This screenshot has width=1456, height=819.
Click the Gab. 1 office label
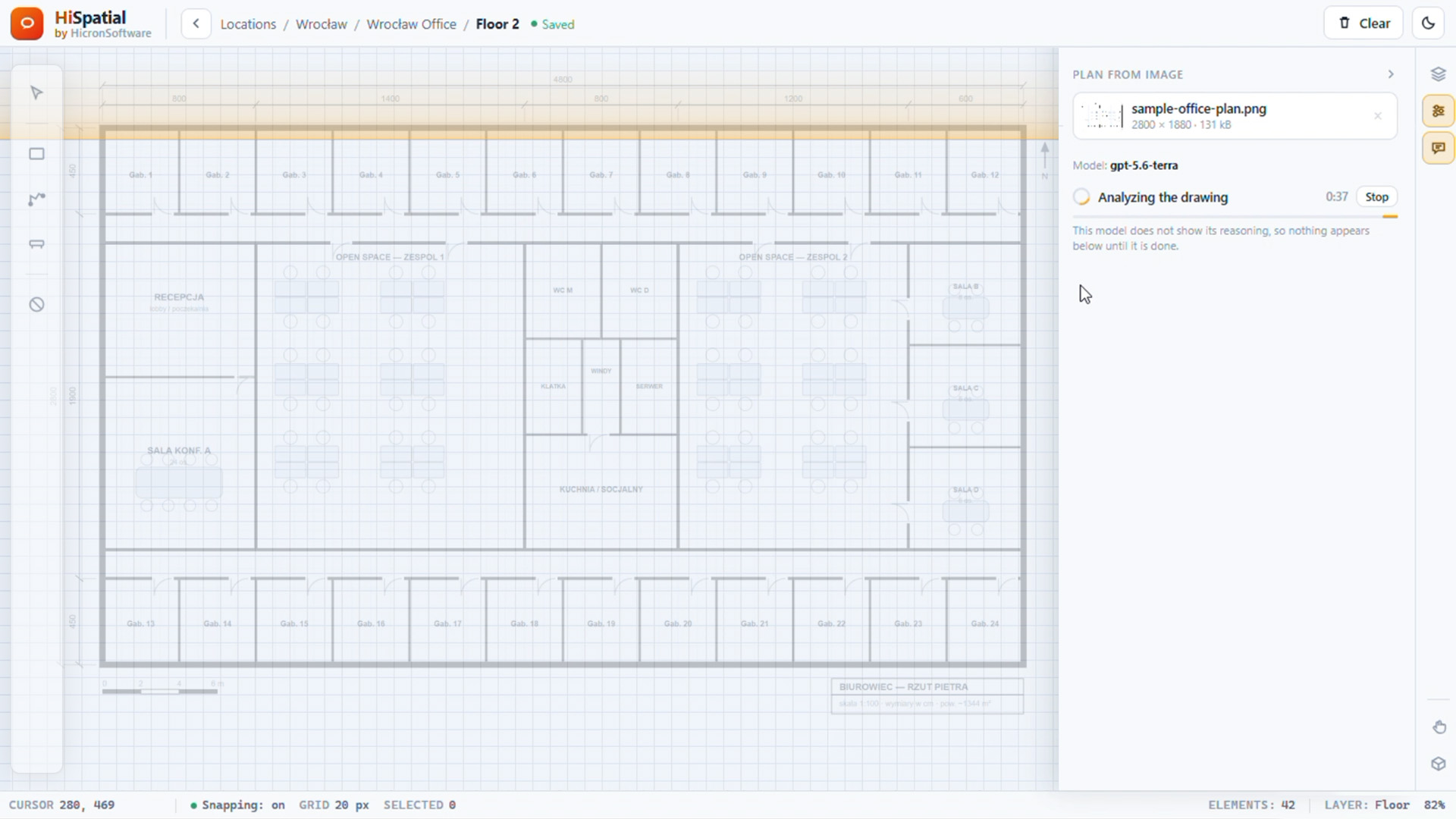[x=140, y=175]
